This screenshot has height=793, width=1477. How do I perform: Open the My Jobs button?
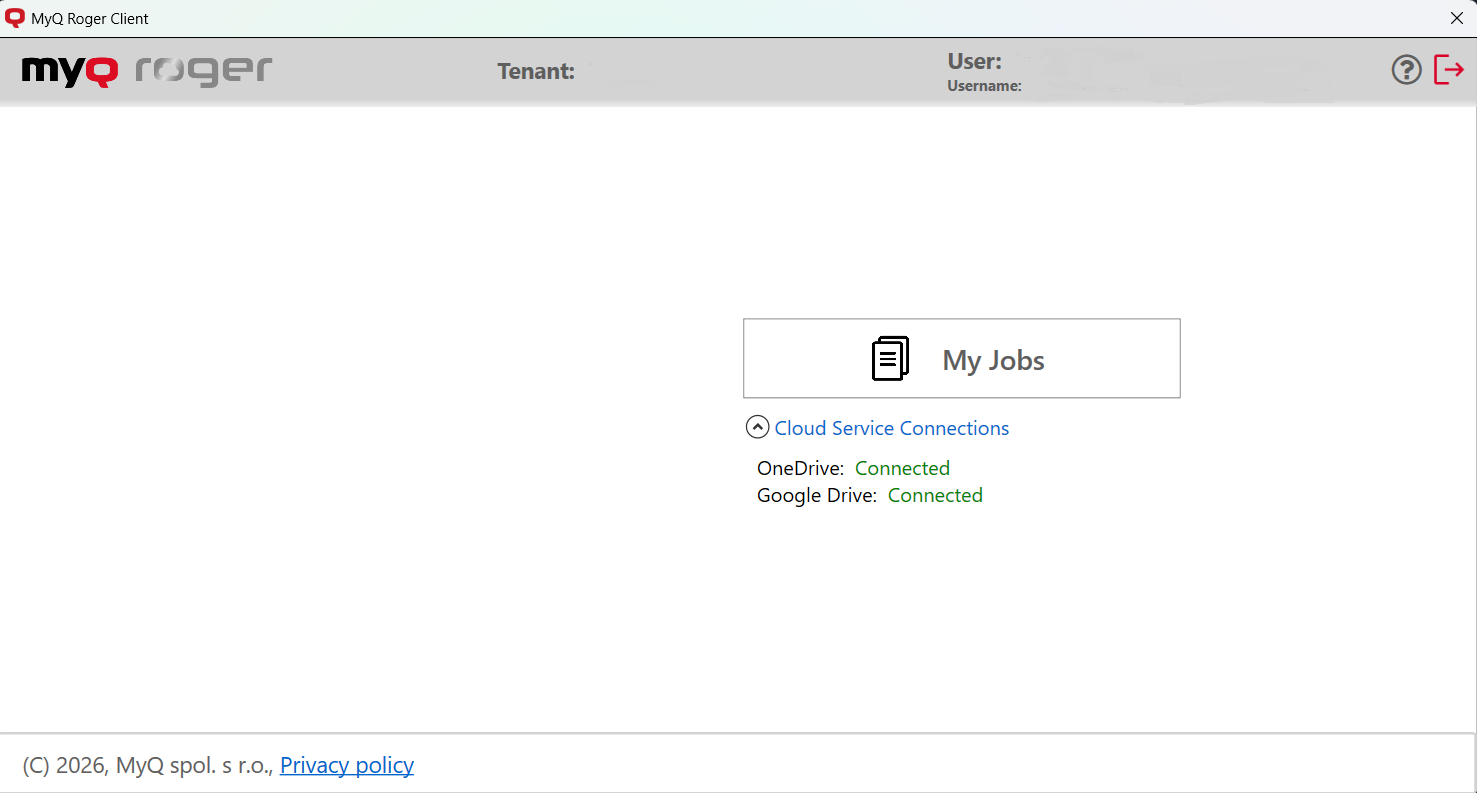tap(961, 359)
